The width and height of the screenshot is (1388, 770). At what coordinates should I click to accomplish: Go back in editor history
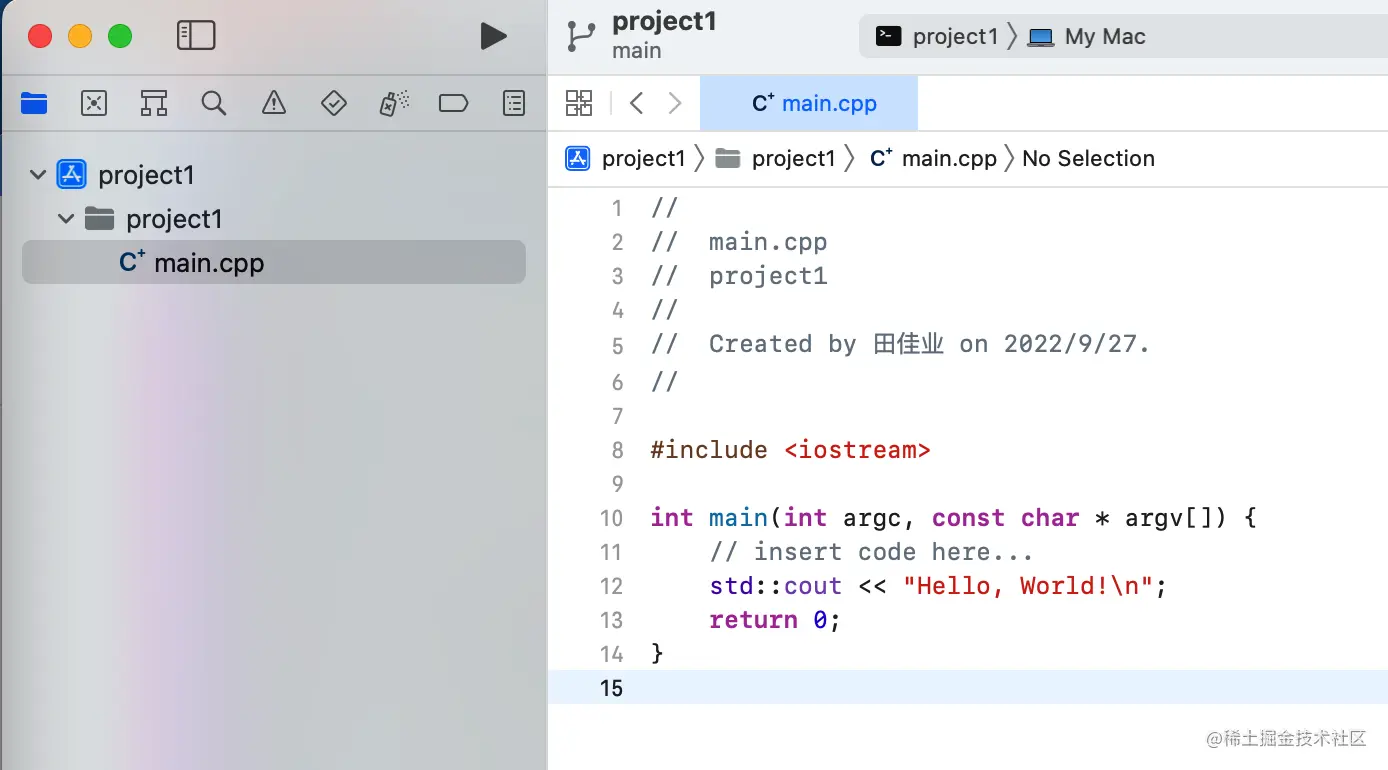636,102
